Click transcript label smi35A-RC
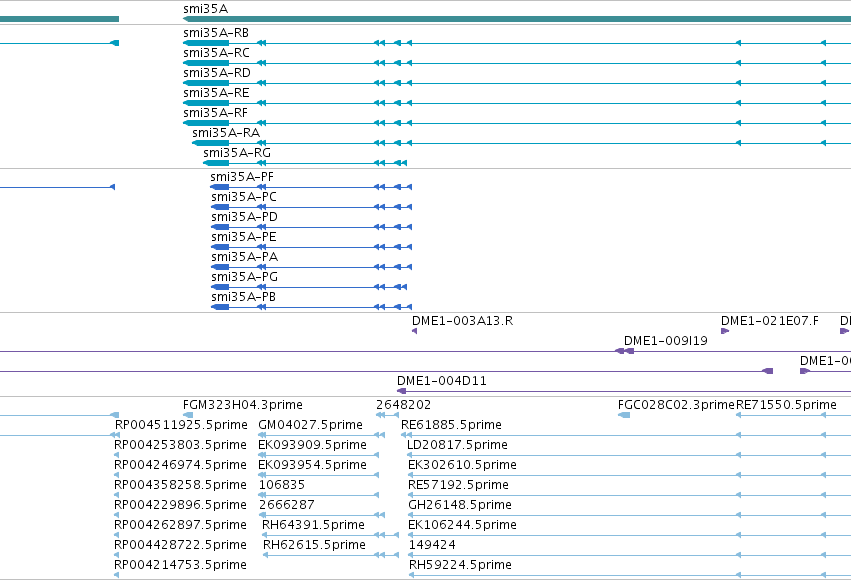The height and width of the screenshot is (580, 851). (216, 53)
